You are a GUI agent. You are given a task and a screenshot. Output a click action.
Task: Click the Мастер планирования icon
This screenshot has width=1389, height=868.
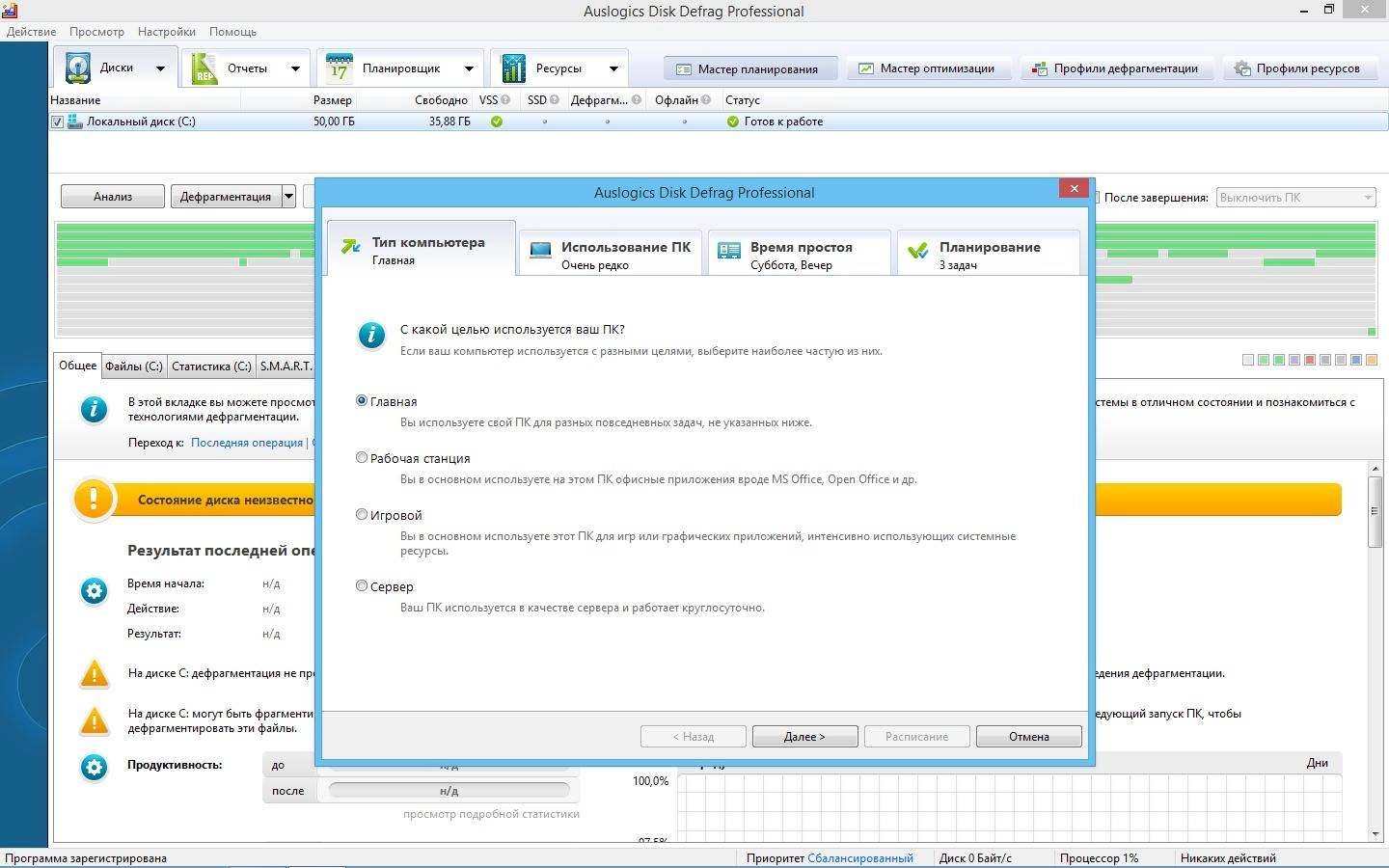(x=684, y=69)
